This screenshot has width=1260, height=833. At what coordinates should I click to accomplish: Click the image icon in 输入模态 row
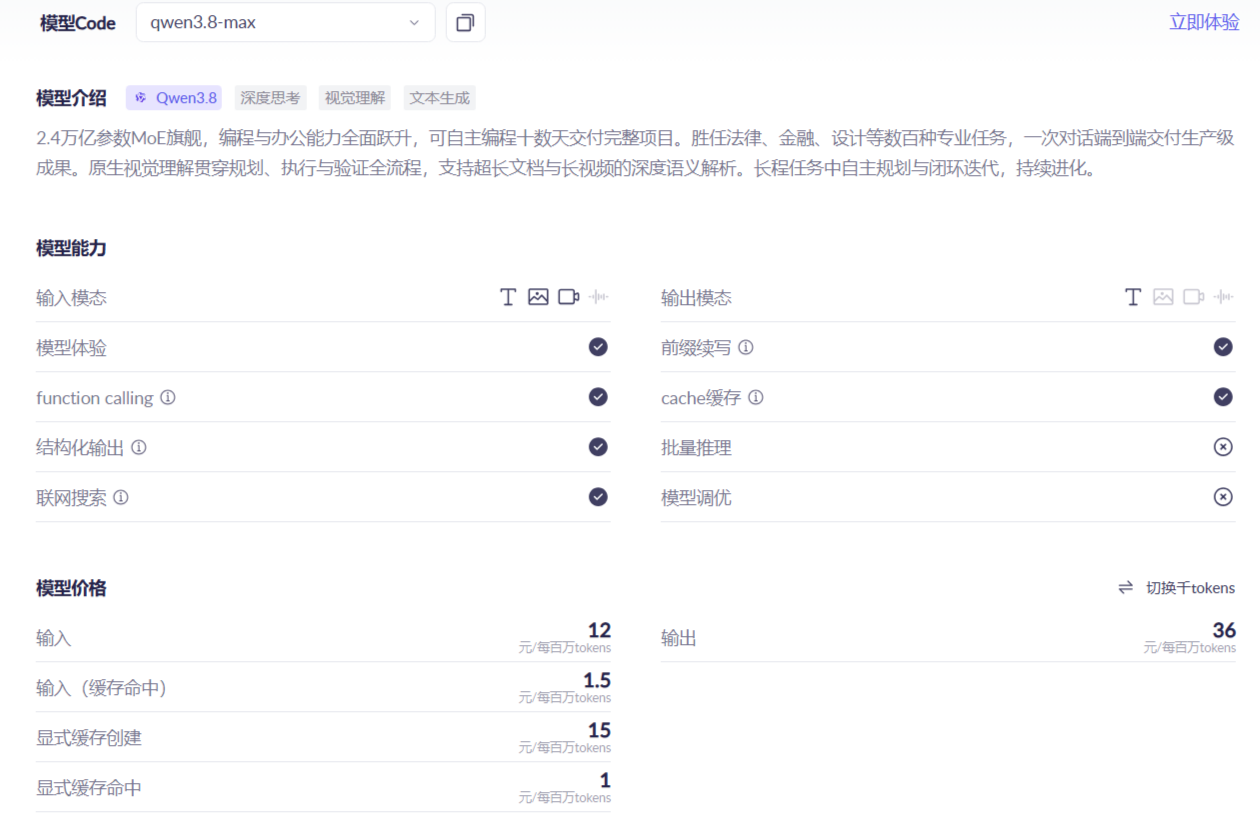[538, 297]
